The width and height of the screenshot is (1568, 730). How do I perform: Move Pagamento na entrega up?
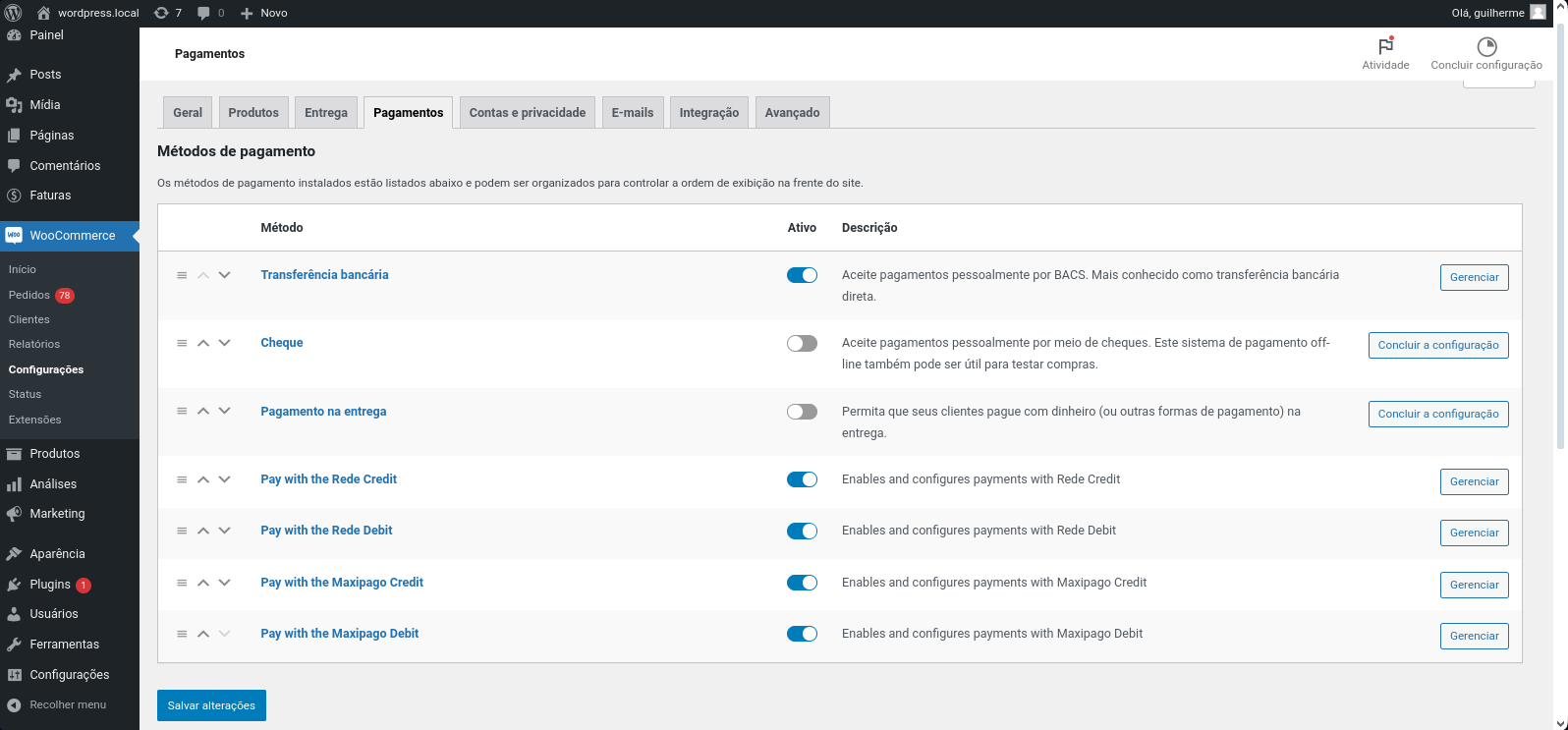[x=203, y=412]
